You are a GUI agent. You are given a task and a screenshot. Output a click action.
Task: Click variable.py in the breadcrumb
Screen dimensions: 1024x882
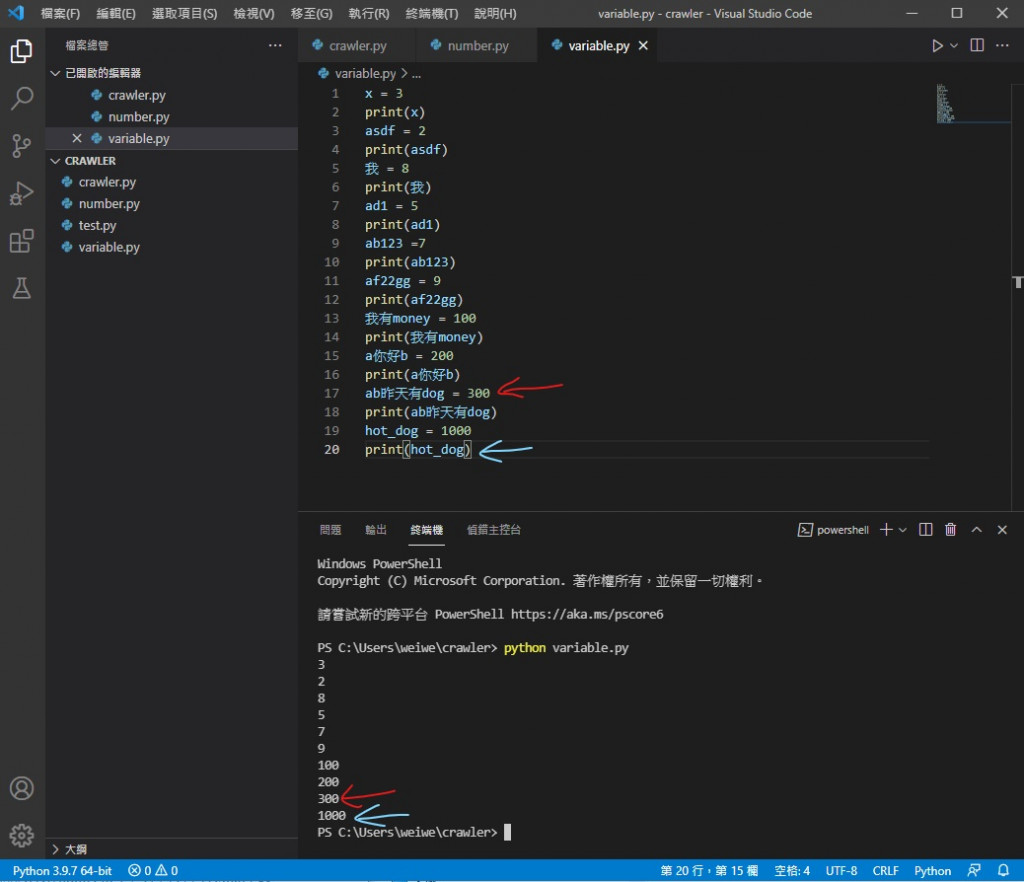point(364,74)
